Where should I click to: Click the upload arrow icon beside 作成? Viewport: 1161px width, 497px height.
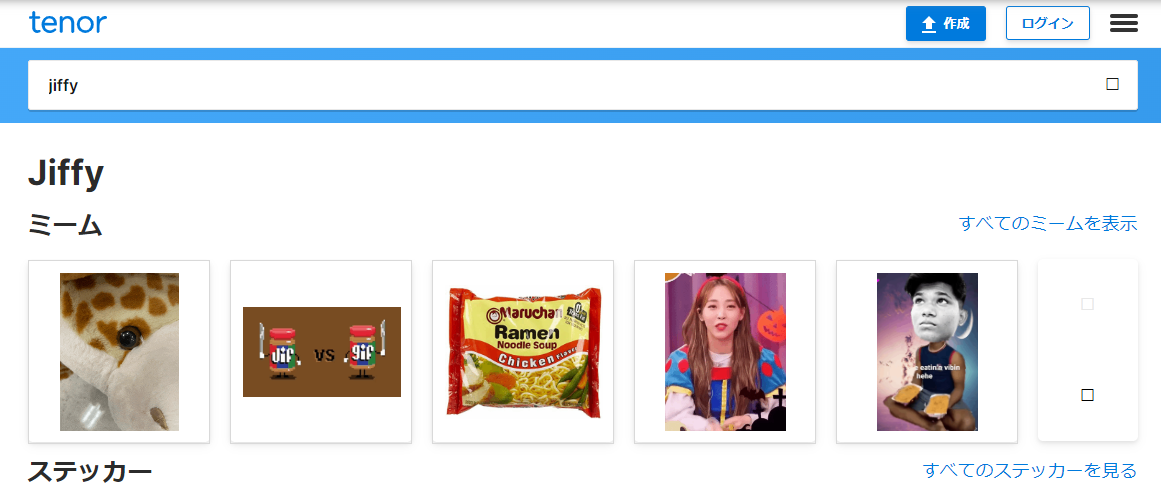pos(929,24)
